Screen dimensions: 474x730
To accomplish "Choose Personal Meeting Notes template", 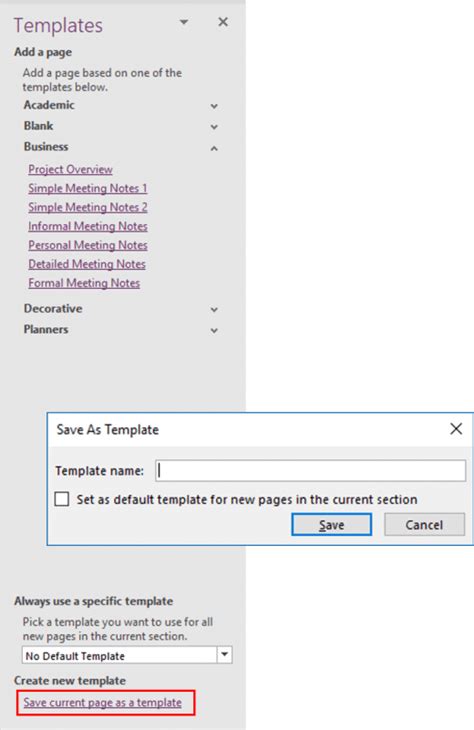I will [x=88, y=245].
